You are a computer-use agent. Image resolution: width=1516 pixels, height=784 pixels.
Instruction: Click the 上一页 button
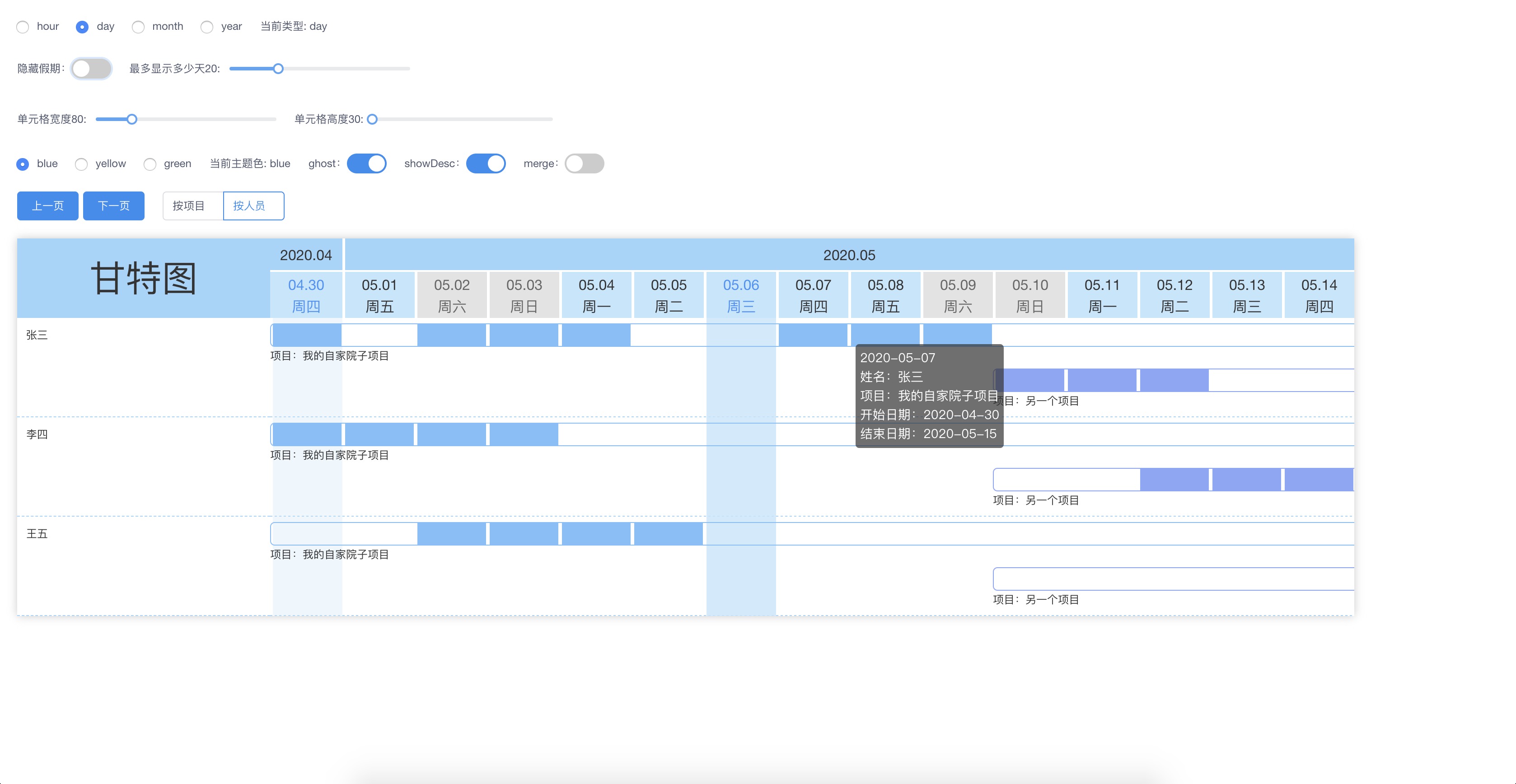[x=48, y=206]
